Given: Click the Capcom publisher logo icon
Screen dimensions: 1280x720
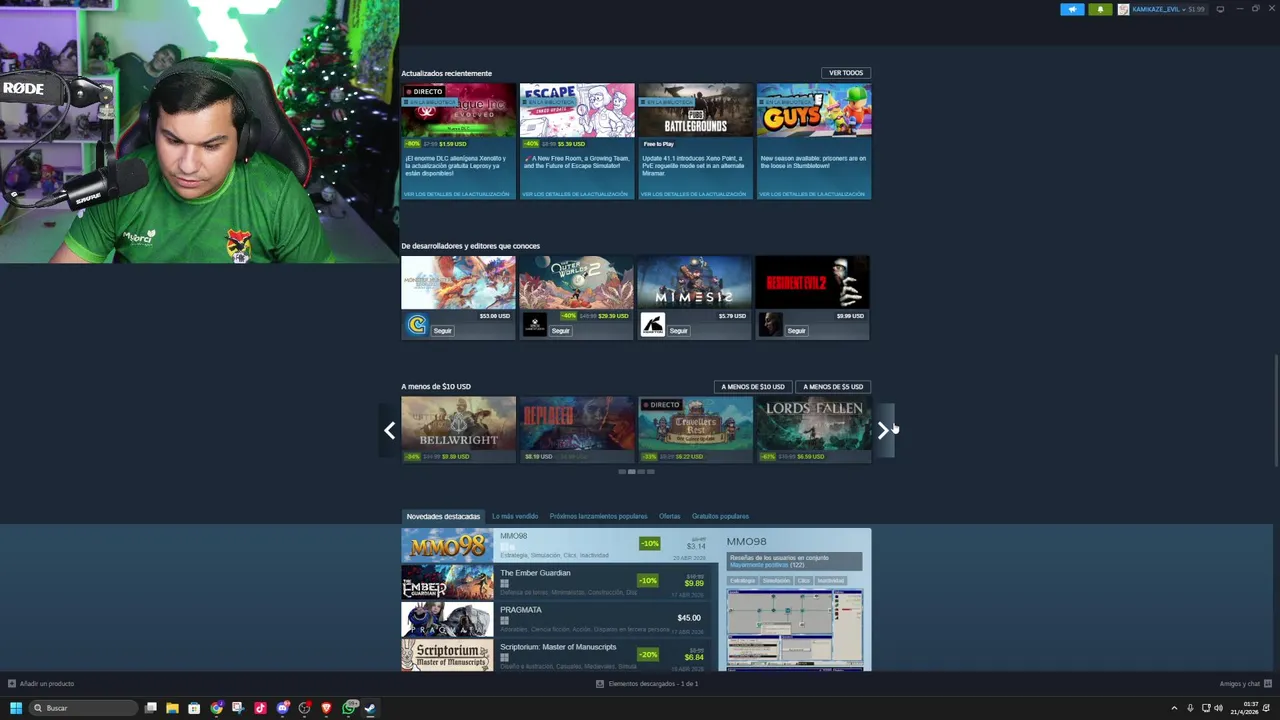Looking at the screenshot, I should (x=417, y=325).
